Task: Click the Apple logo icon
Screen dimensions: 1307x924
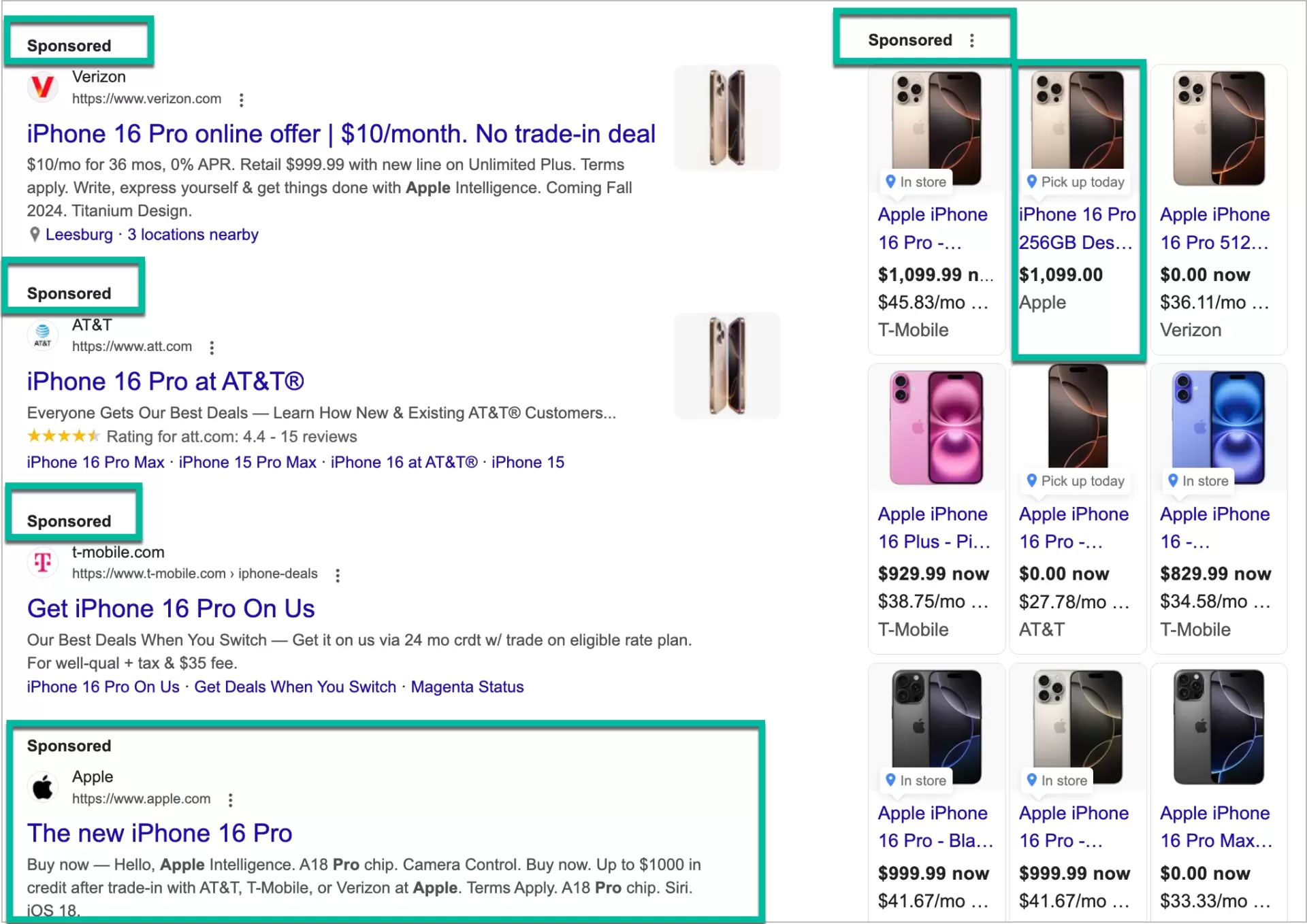Action: point(42,787)
